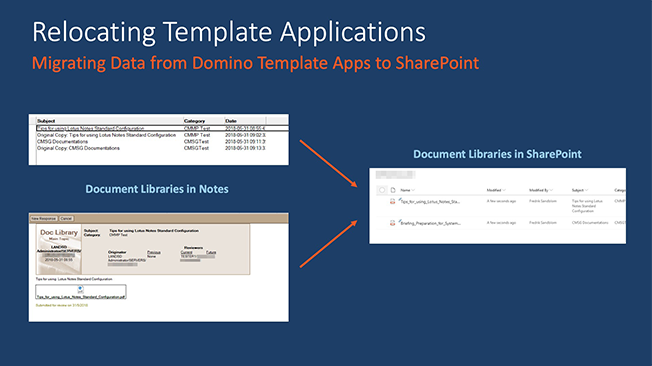652x366 pixels.
Task: Expand the Name column dropdown
Action: 413,190
